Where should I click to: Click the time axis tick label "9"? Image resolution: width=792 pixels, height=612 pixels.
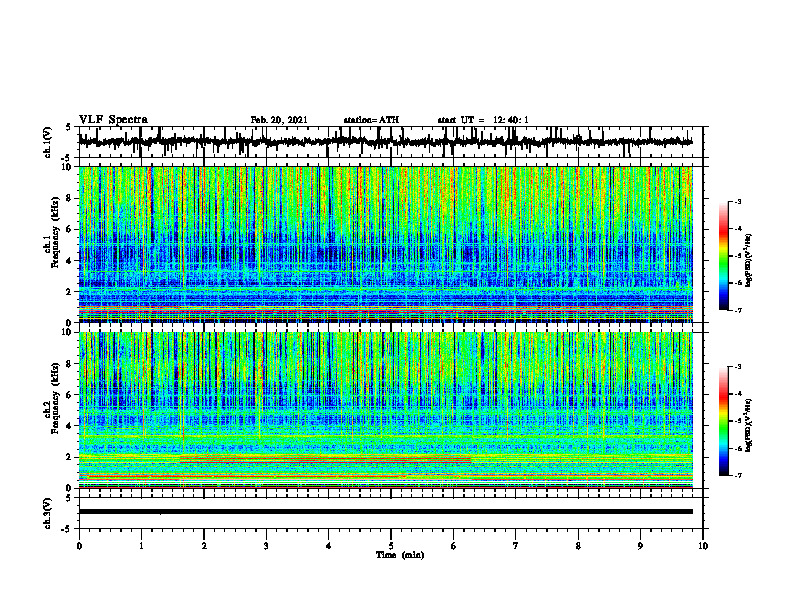[640, 546]
